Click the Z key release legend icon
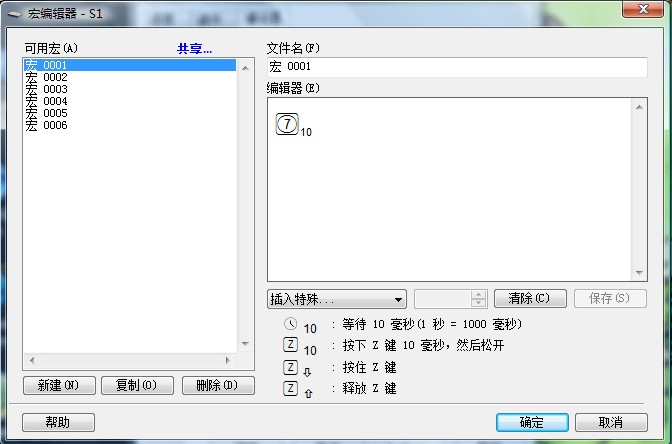Screen dimensions: 672x444 290,389
